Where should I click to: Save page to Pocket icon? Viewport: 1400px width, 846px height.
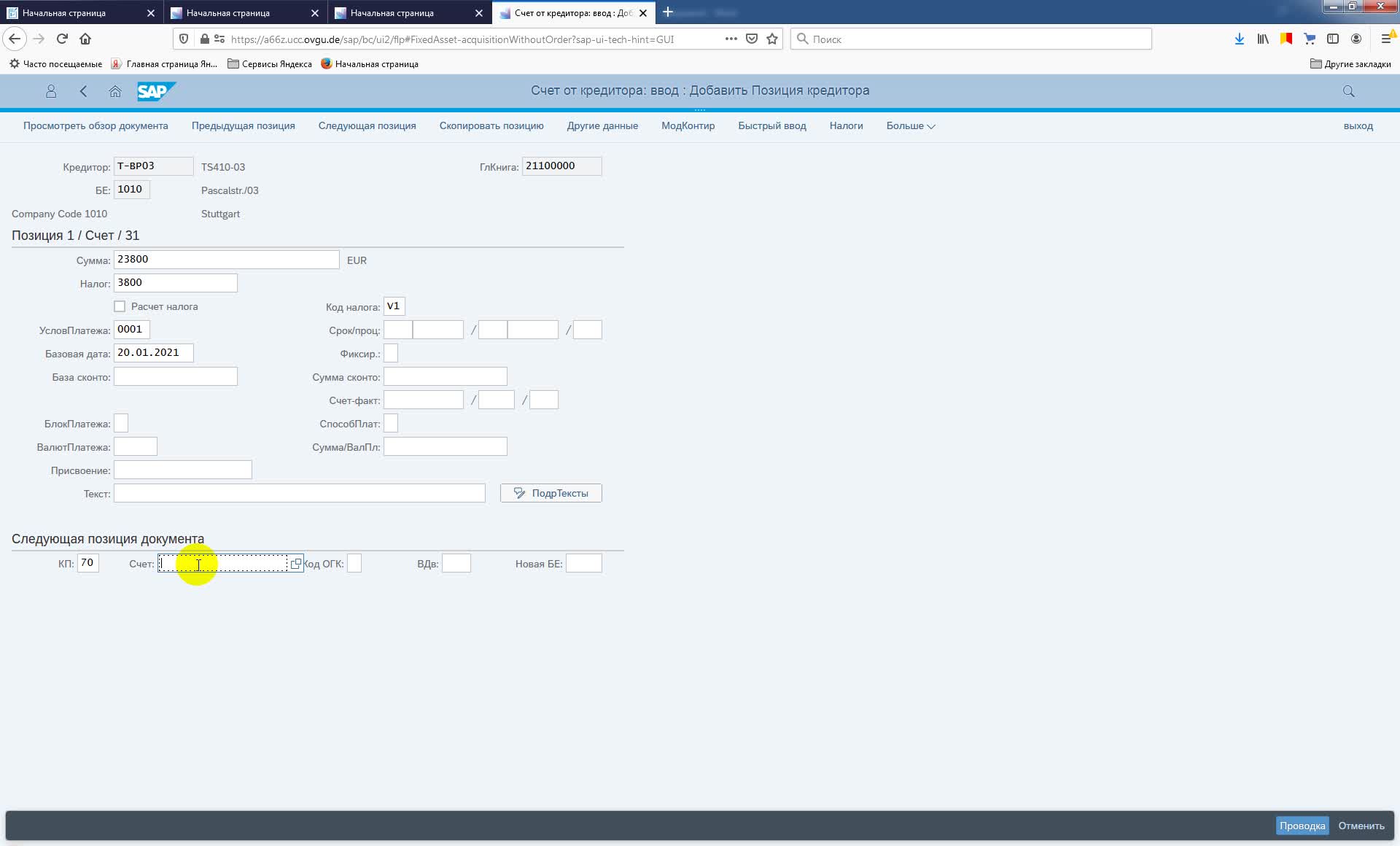pos(752,39)
